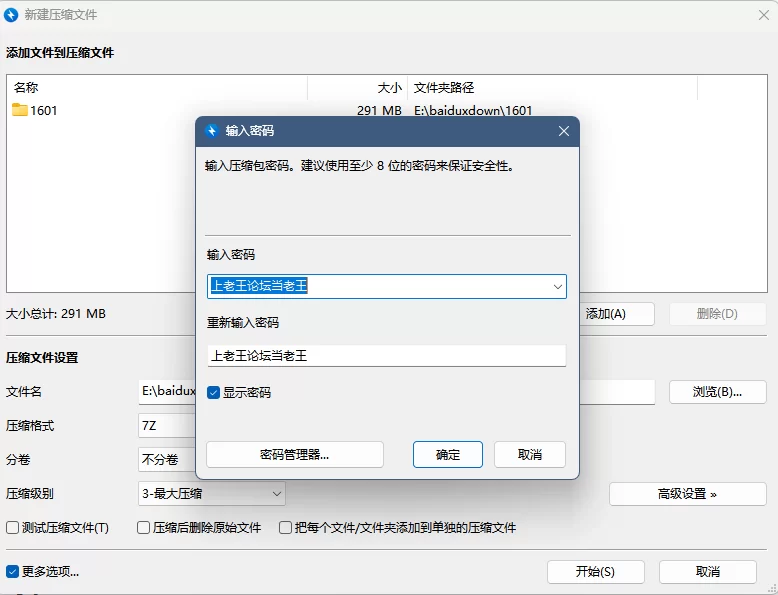The image size is (778, 595).
Task: Enable 测试压缩文件(T) checkbox
Action: (13, 528)
